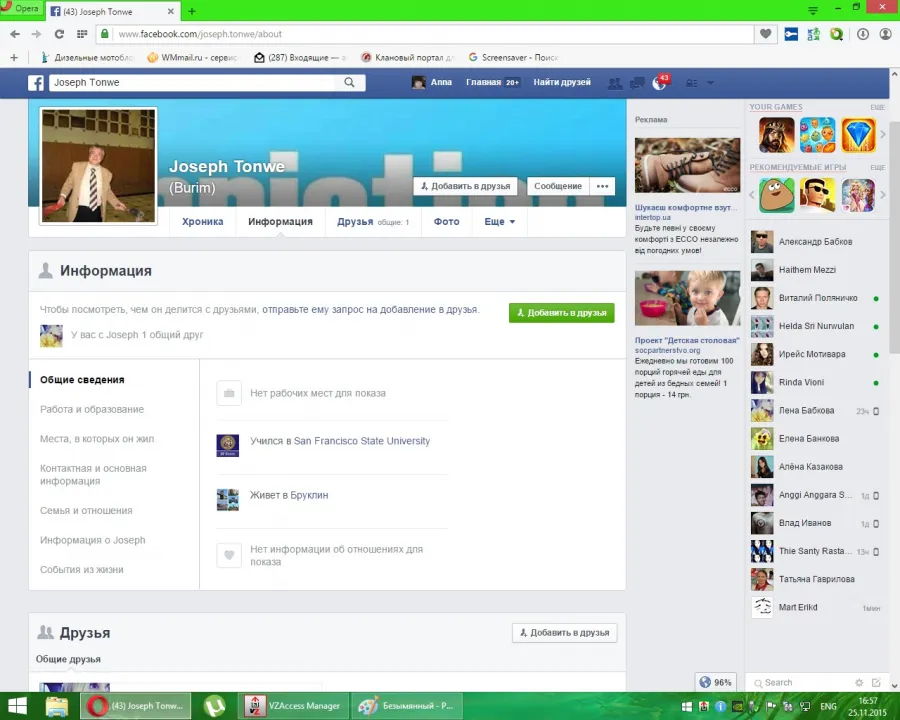Open chat with Haithem Mezzi
The width and height of the screenshot is (900, 720).
(815, 270)
